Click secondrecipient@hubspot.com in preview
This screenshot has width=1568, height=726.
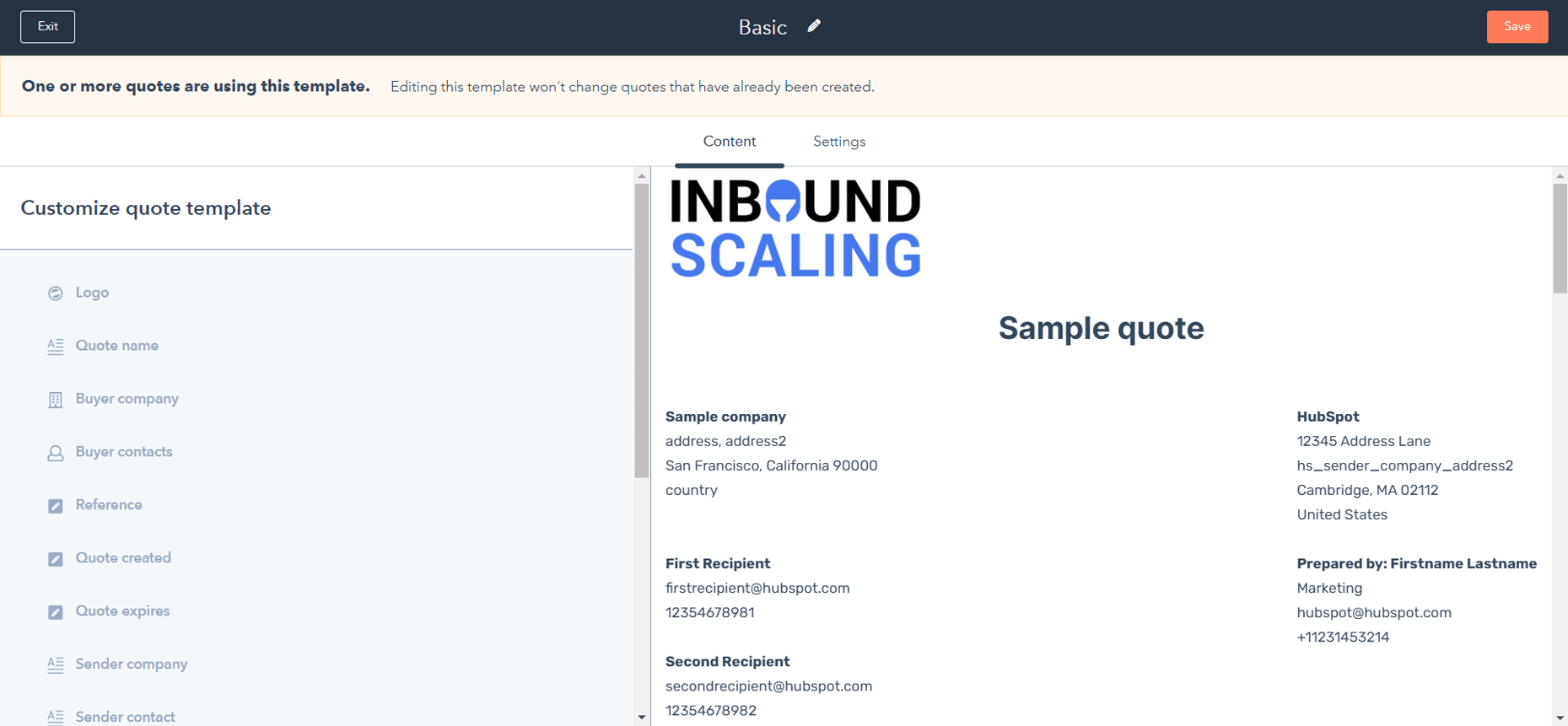(768, 686)
